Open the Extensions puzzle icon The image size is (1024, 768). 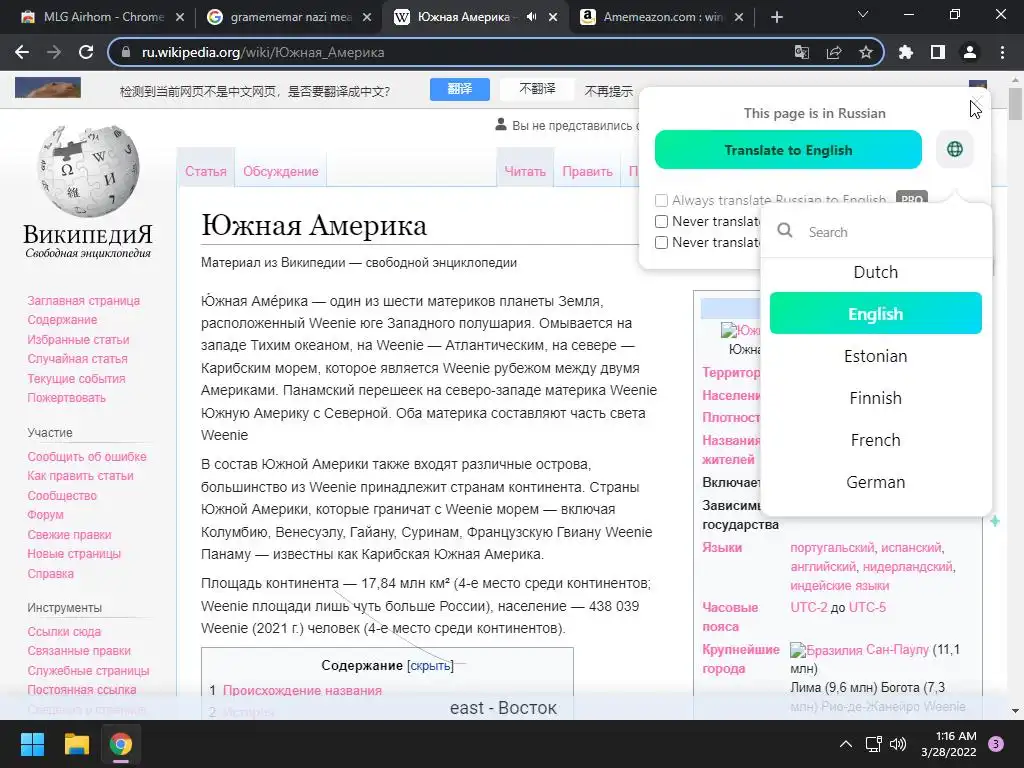(906, 52)
